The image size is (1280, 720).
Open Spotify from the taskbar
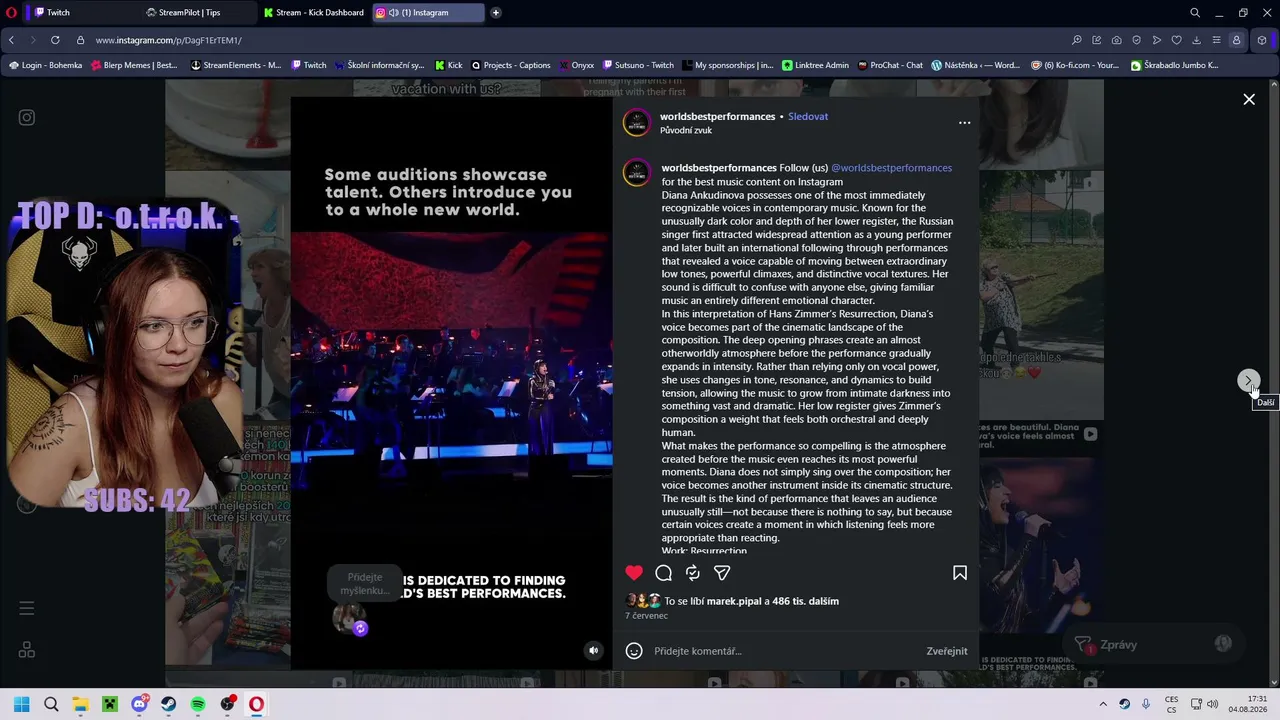[198, 704]
